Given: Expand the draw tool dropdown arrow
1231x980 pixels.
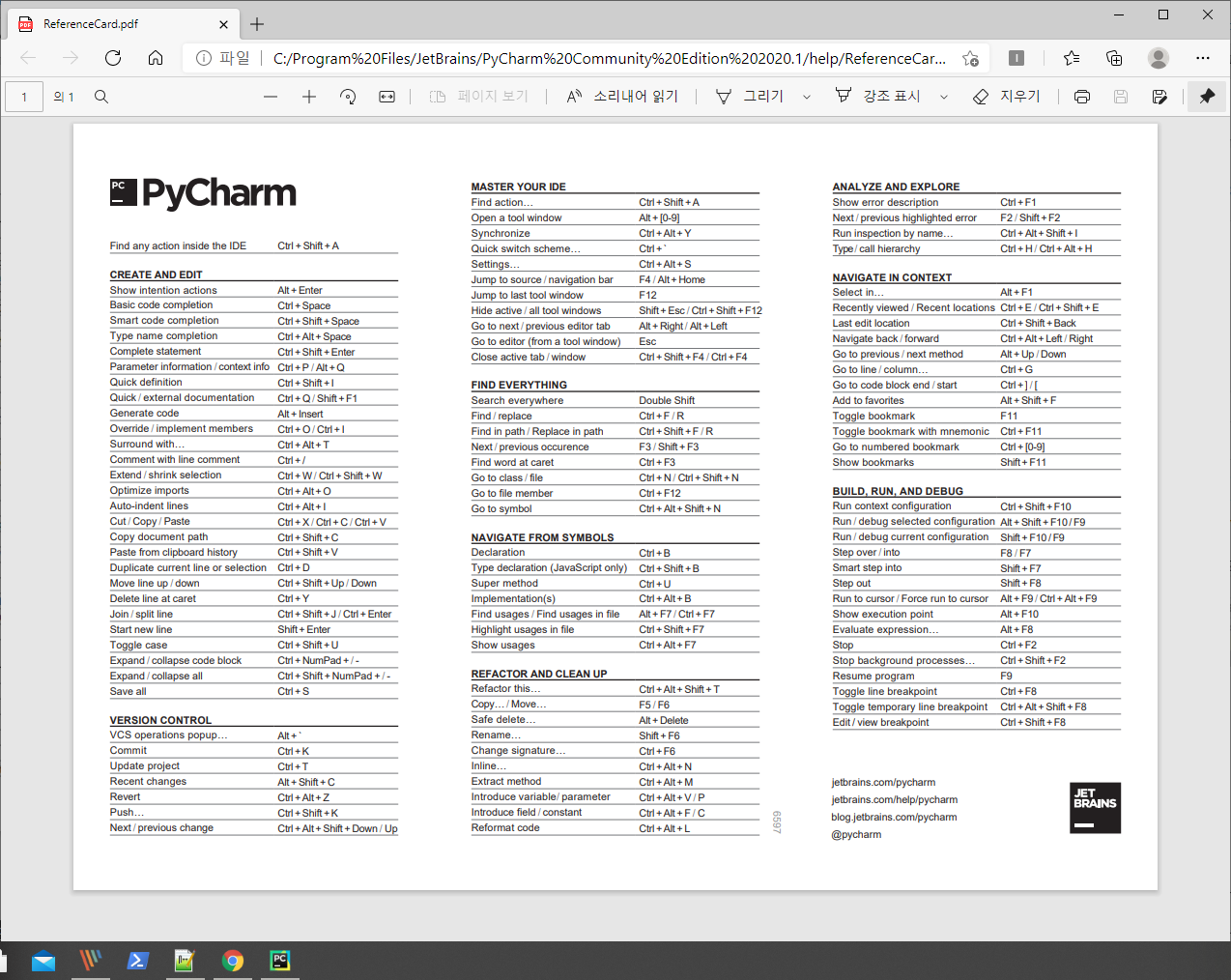Looking at the screenshot, I should pos(807,97).
